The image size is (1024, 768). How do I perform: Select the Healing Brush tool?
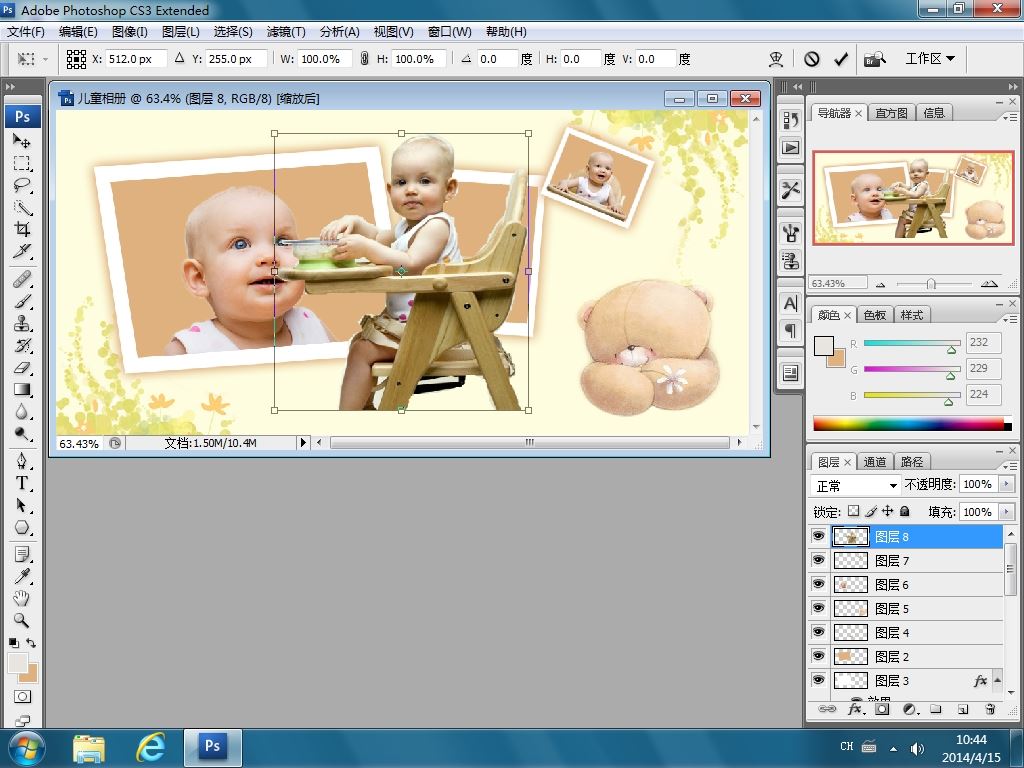click(x=22, y=280)
